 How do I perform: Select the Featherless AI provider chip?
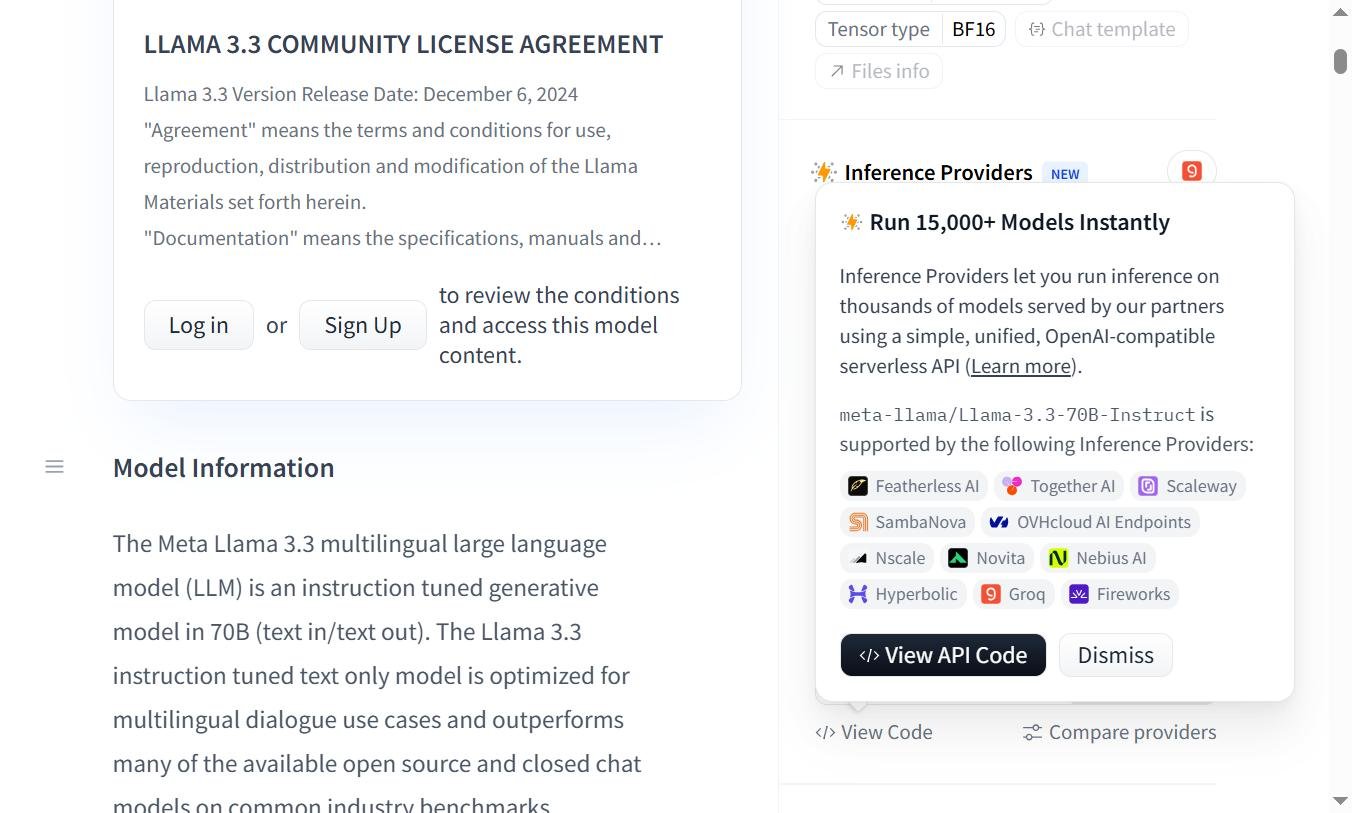pos(914,486)
